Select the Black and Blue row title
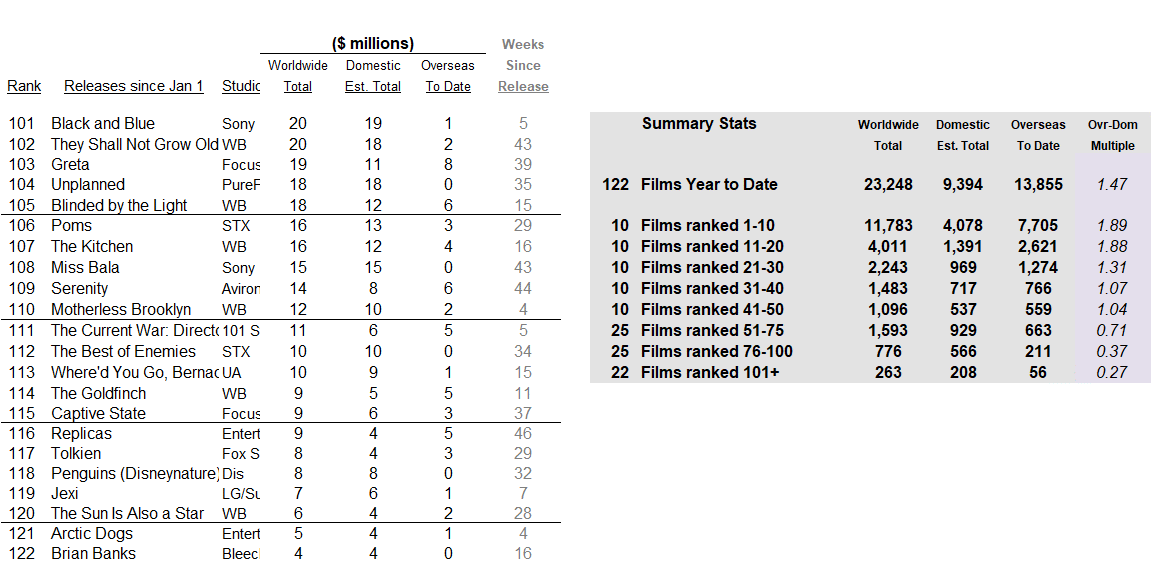Screen dimensions: 1151x563 (103, 123)
